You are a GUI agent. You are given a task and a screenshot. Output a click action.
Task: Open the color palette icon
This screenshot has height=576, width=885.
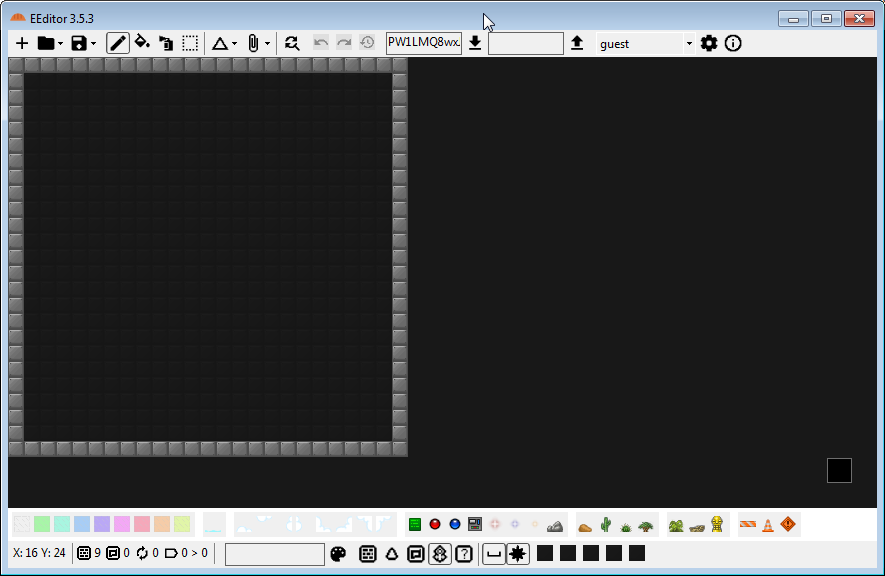pyautogui.click(x=338, y=554)
